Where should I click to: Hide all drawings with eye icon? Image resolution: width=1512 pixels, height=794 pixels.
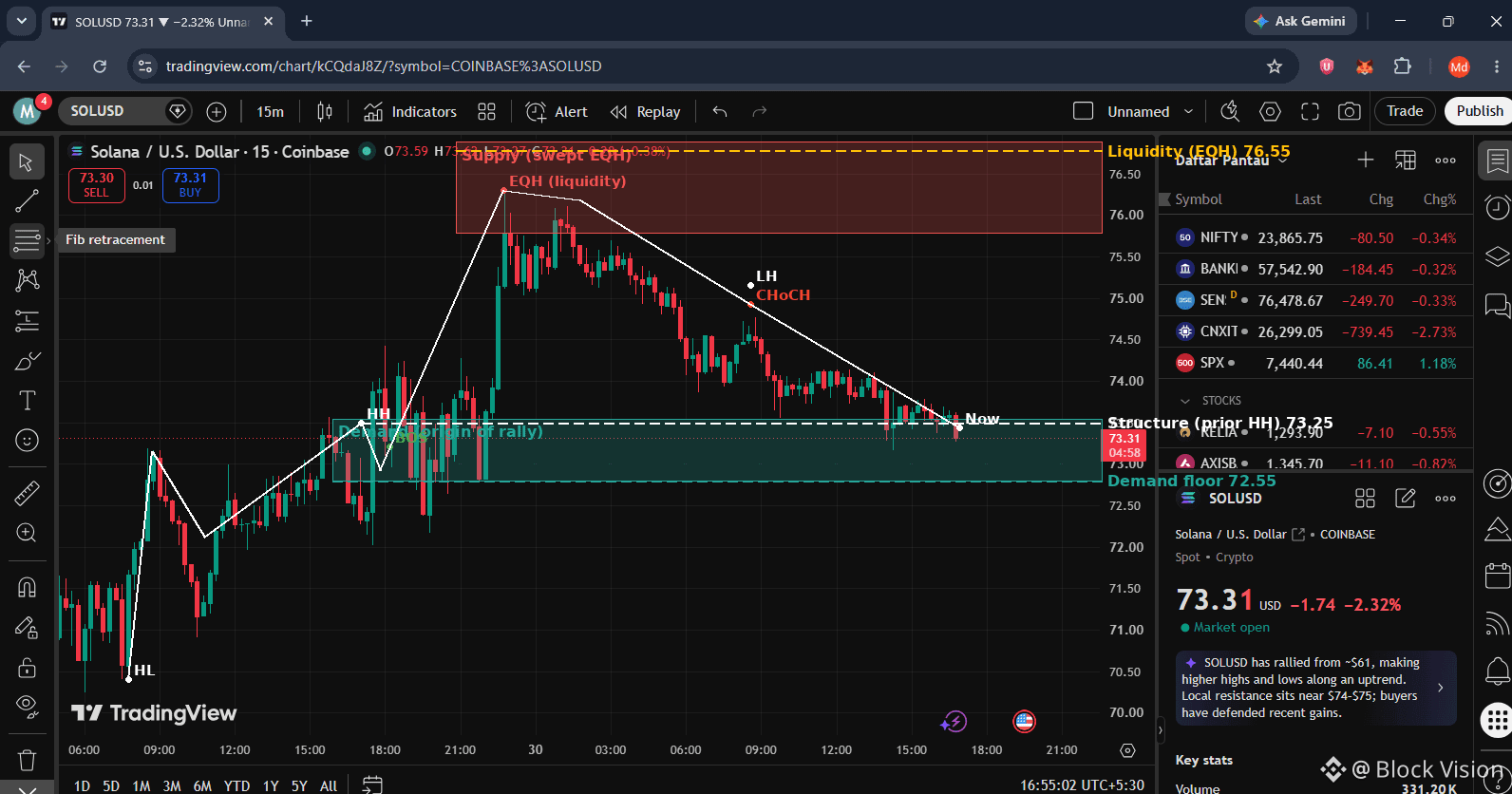(x=27, y=707)
